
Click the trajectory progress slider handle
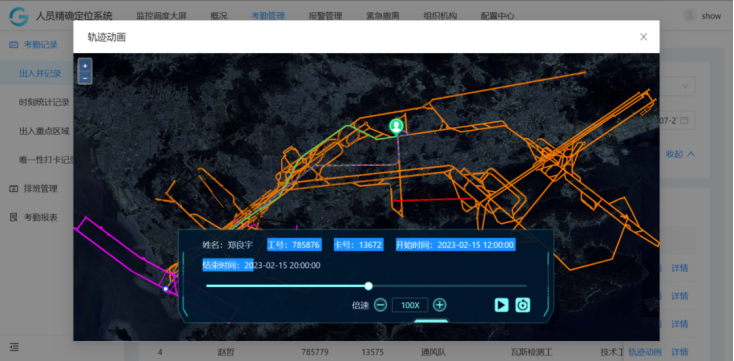pos(368,286)
